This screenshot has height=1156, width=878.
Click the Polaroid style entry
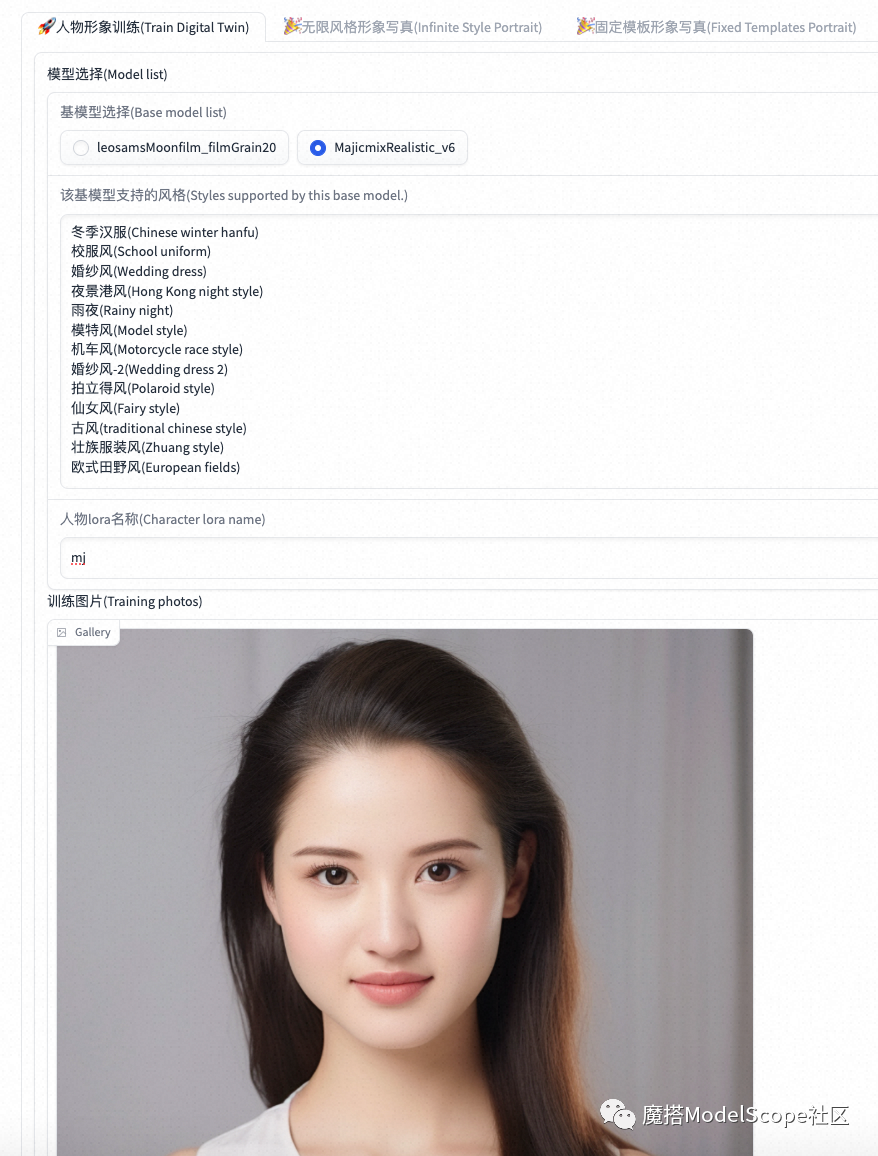[x=143, y=389]
